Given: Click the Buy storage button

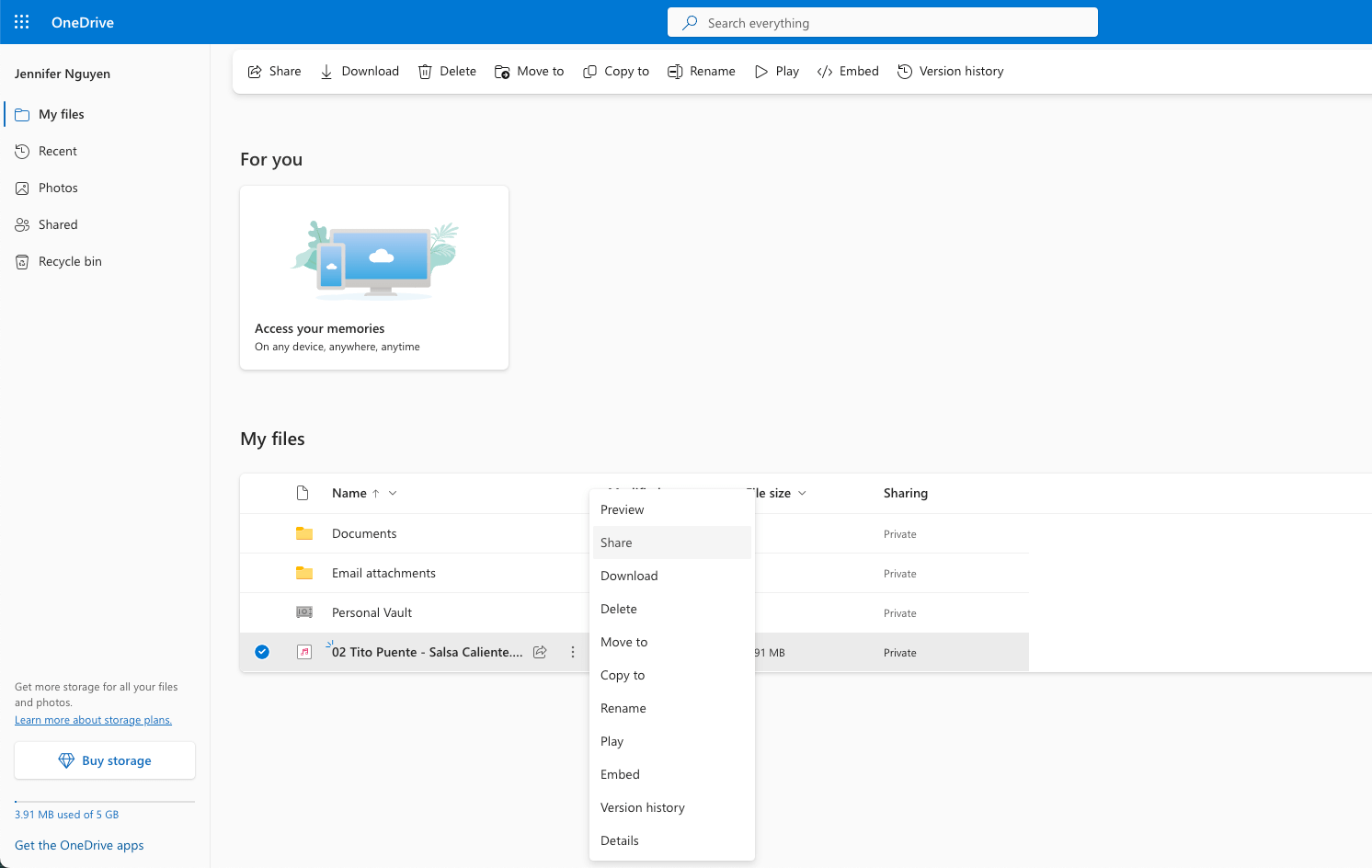Looking at the screenshot, I should 105,760.
